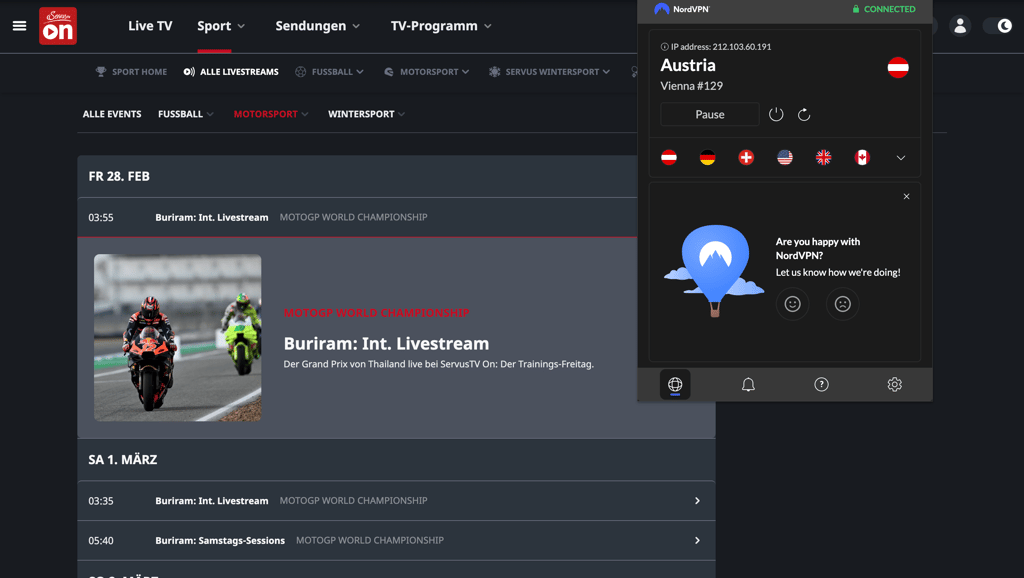Expand the Fussball event filter
The width and height of the screenshot is (1024, 578).
(x=186, y=114)
